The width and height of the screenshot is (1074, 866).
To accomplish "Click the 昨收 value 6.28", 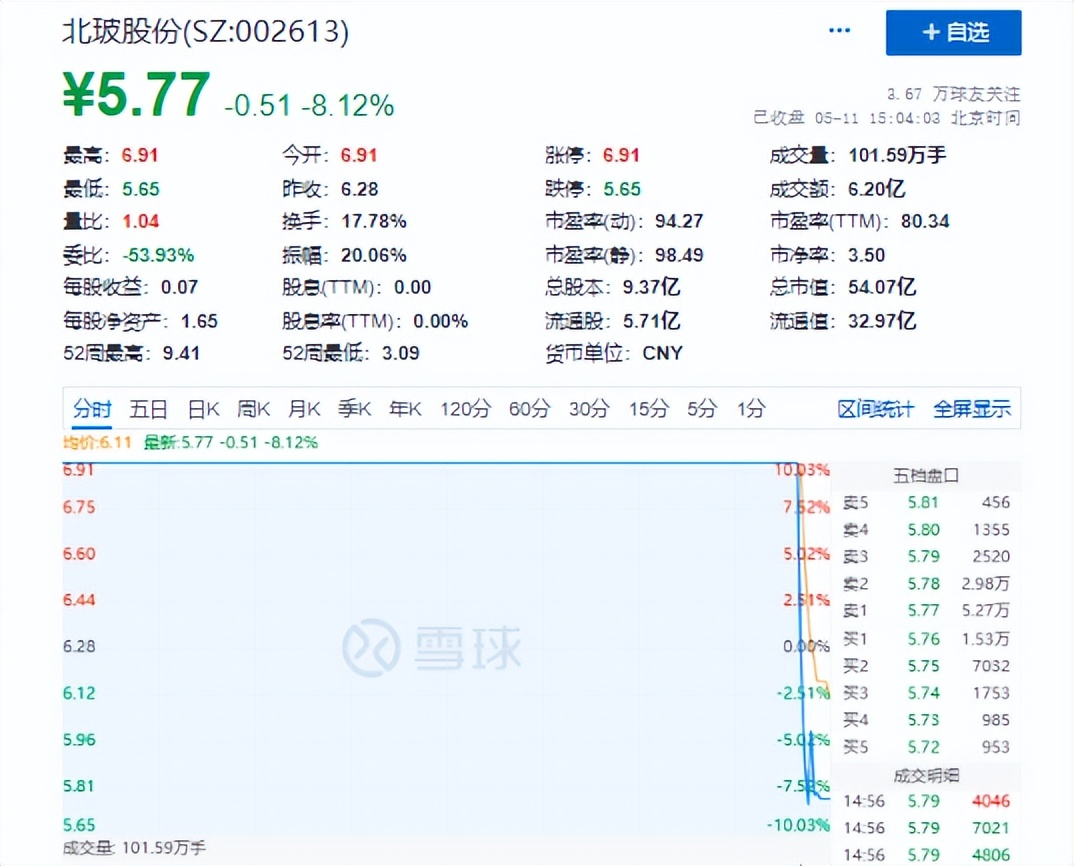I will (x=360, y=188).
